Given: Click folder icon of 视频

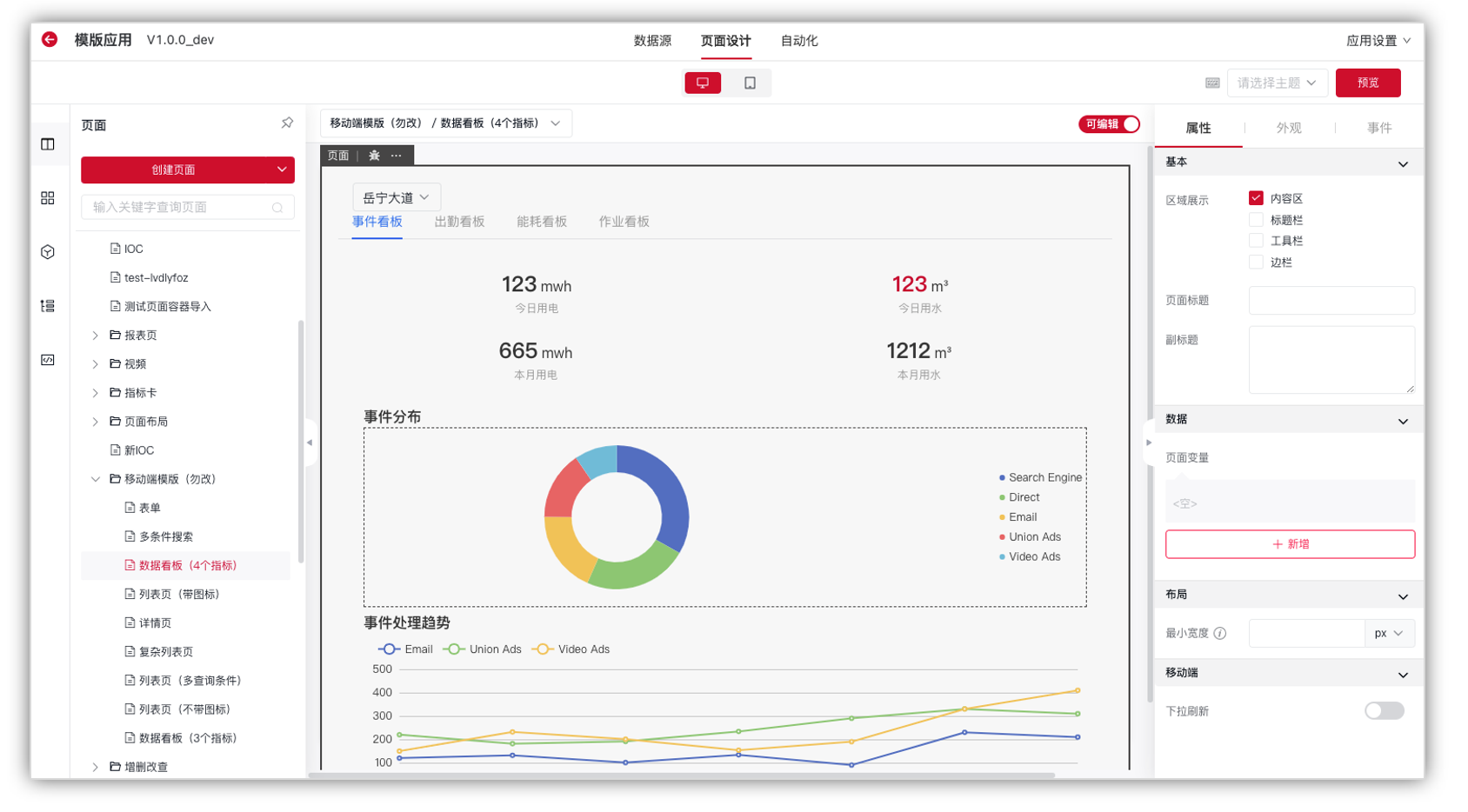Looking at the screenshot, I should pyautogui.click(x=115, y=363).
